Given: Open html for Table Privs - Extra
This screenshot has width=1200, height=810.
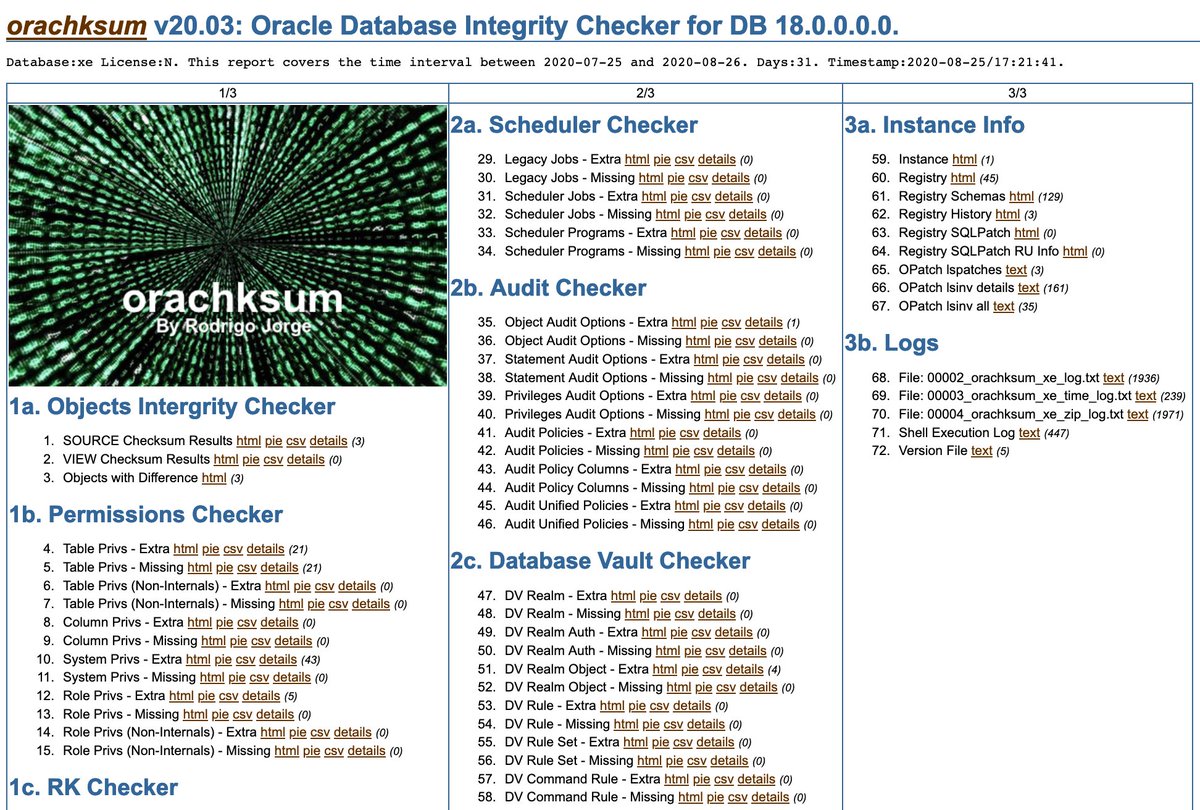Looking at the screenshot, I should click(x=185, y=549).
